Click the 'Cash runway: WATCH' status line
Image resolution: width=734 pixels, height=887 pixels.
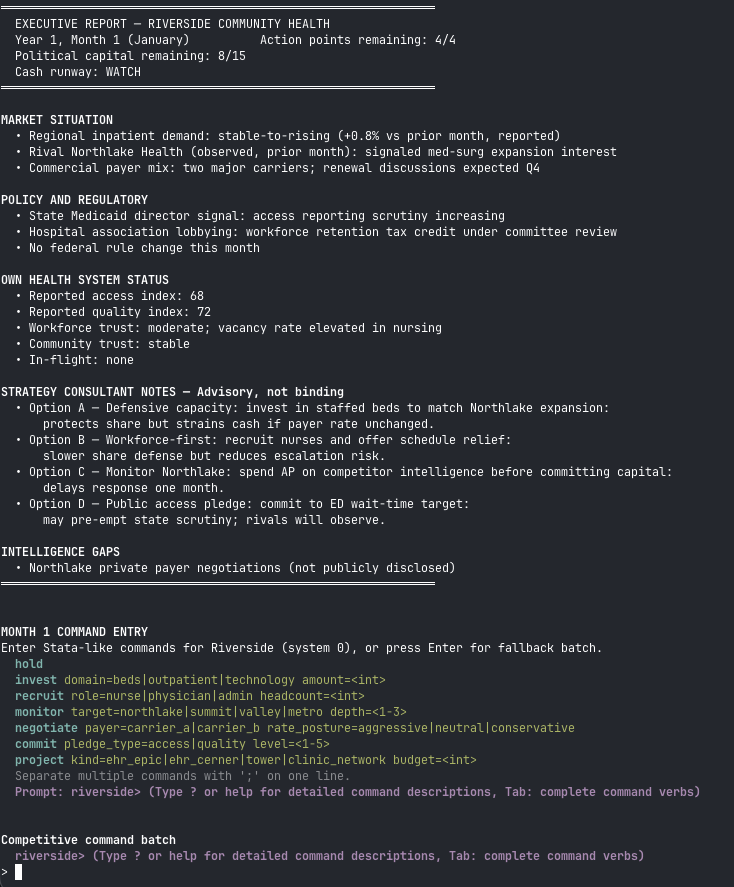(78, 72)
